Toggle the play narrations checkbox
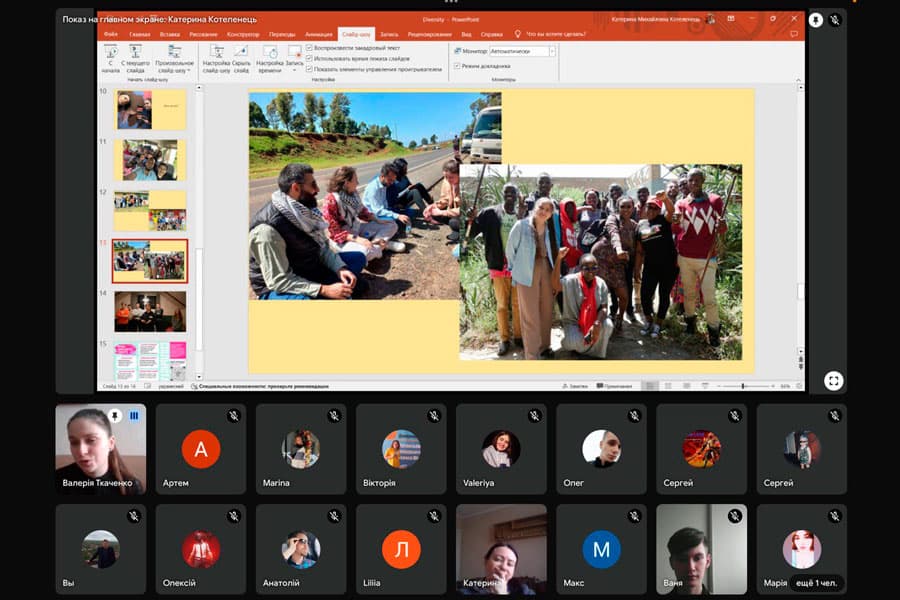 [x=310, y=47]
